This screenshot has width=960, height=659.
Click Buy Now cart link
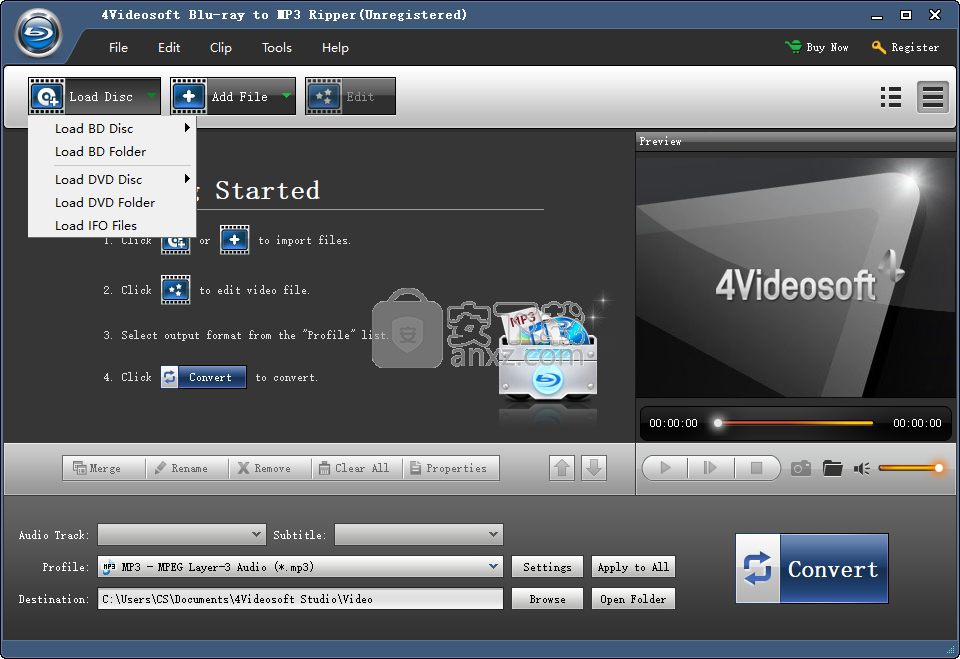click(x=817, y=47)
